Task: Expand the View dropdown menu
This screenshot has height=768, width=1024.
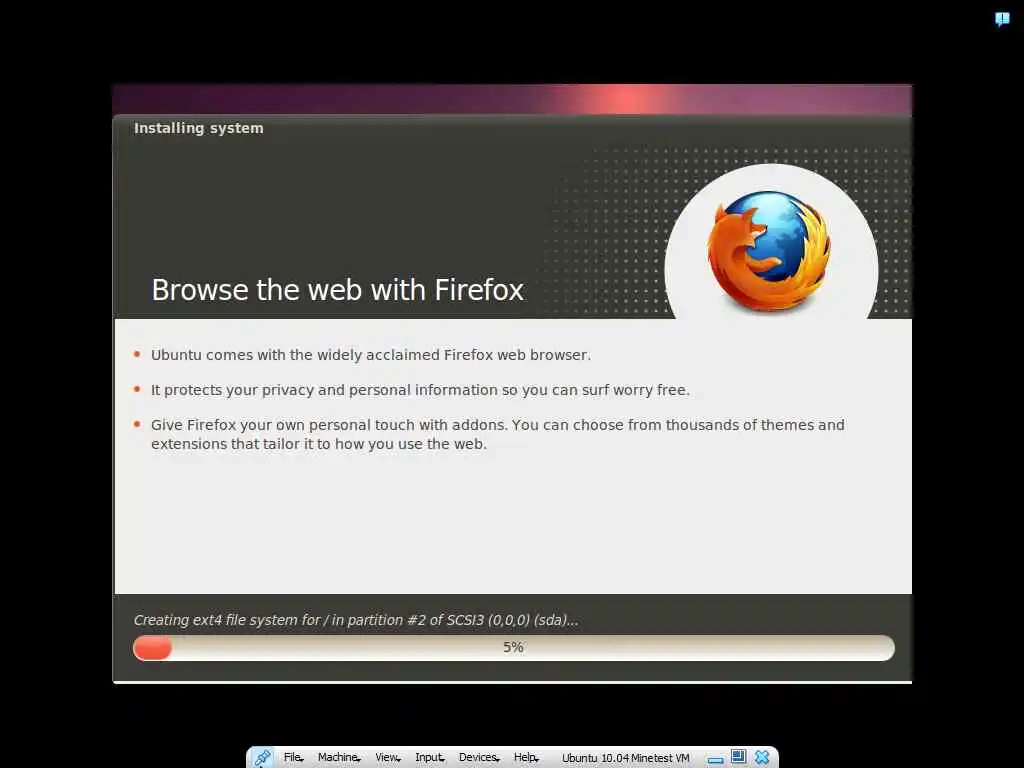Action: (x=388, y=757)
